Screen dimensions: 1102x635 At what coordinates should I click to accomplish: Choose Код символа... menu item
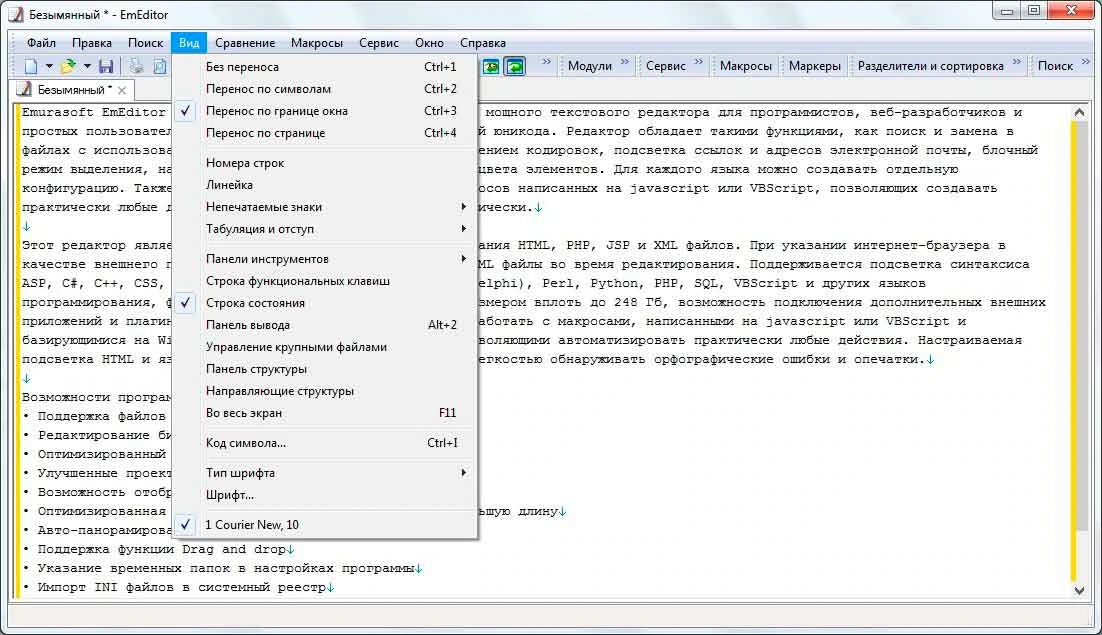click(325, 443)
